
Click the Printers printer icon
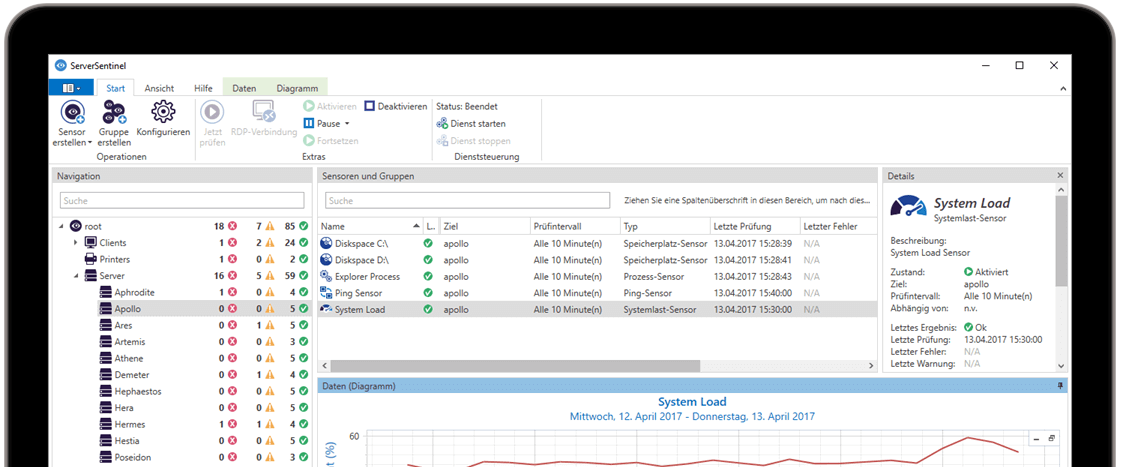click(x=91, y=260)
